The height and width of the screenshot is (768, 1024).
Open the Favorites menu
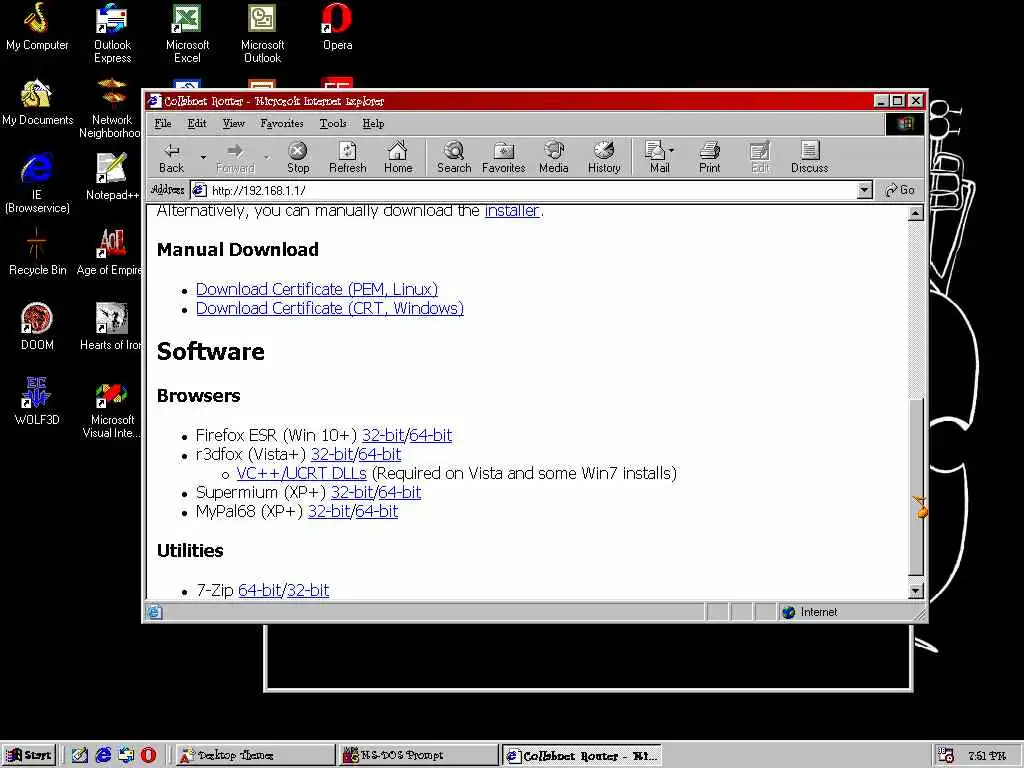pos(281,123)
